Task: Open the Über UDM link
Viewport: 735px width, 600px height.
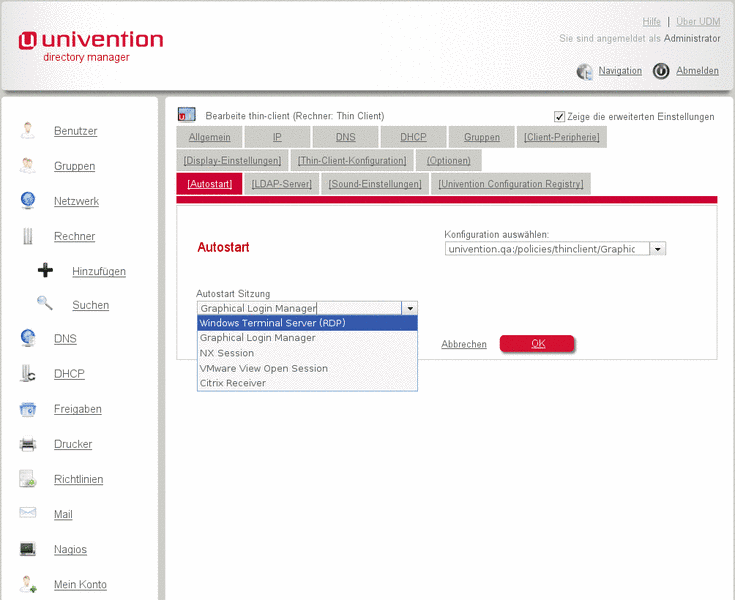Action: click(x=698, y=22)
